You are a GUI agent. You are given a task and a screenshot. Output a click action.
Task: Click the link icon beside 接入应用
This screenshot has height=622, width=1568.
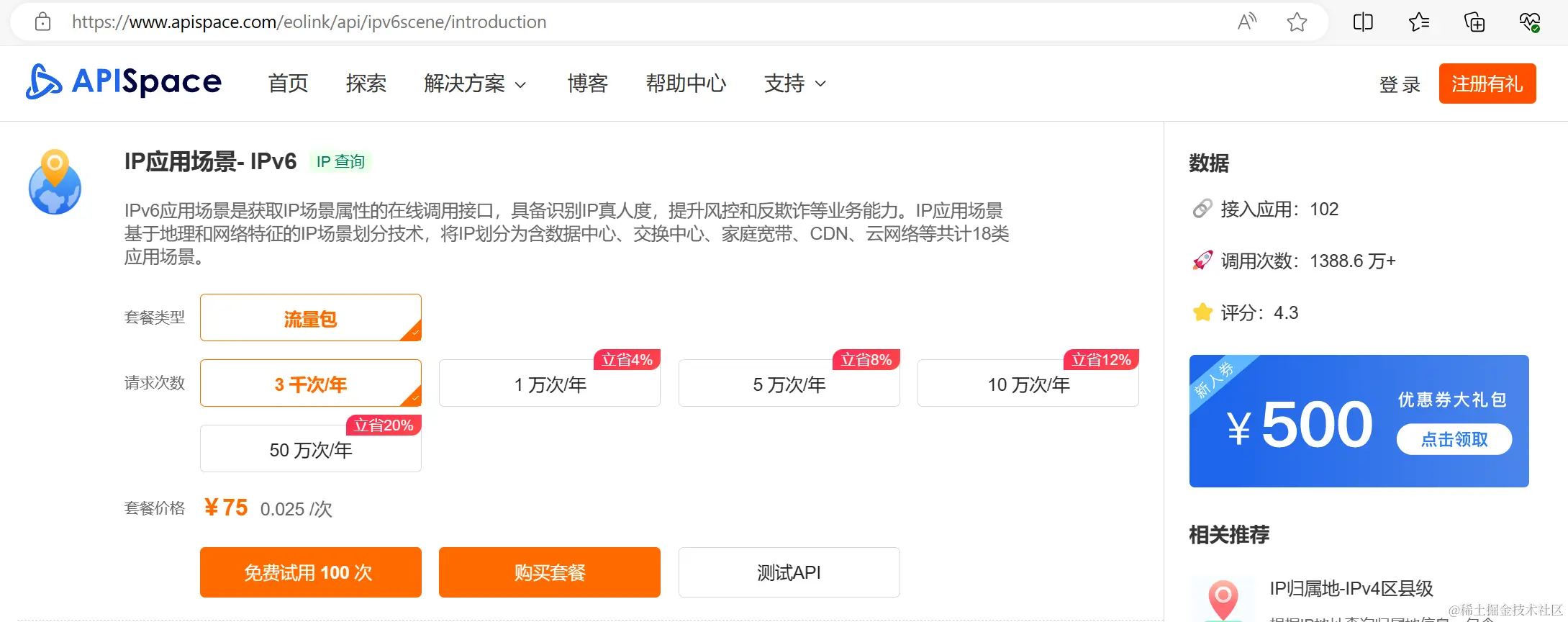[1202, 209]
